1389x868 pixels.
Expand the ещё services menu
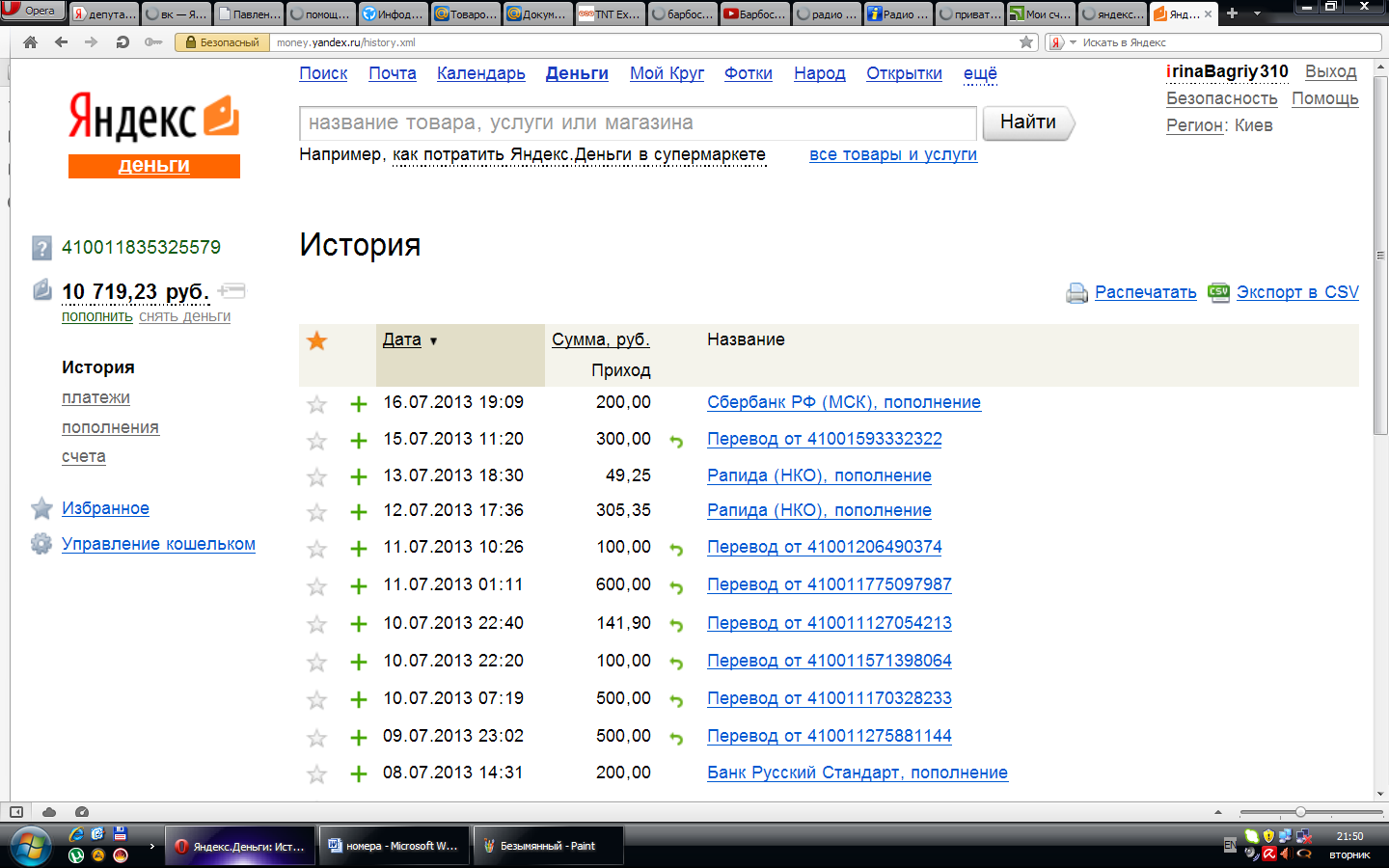(x=980, y=73)
